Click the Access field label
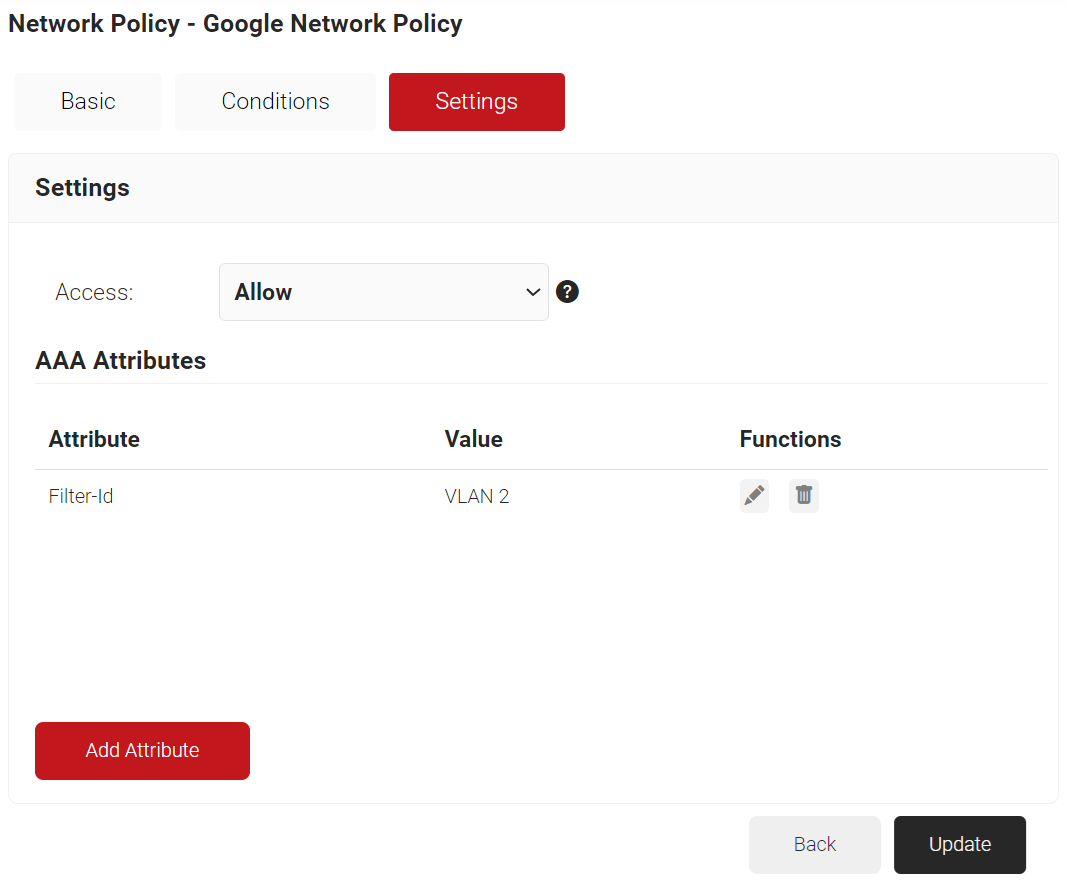1066x886 pixels. click(94, 292)
